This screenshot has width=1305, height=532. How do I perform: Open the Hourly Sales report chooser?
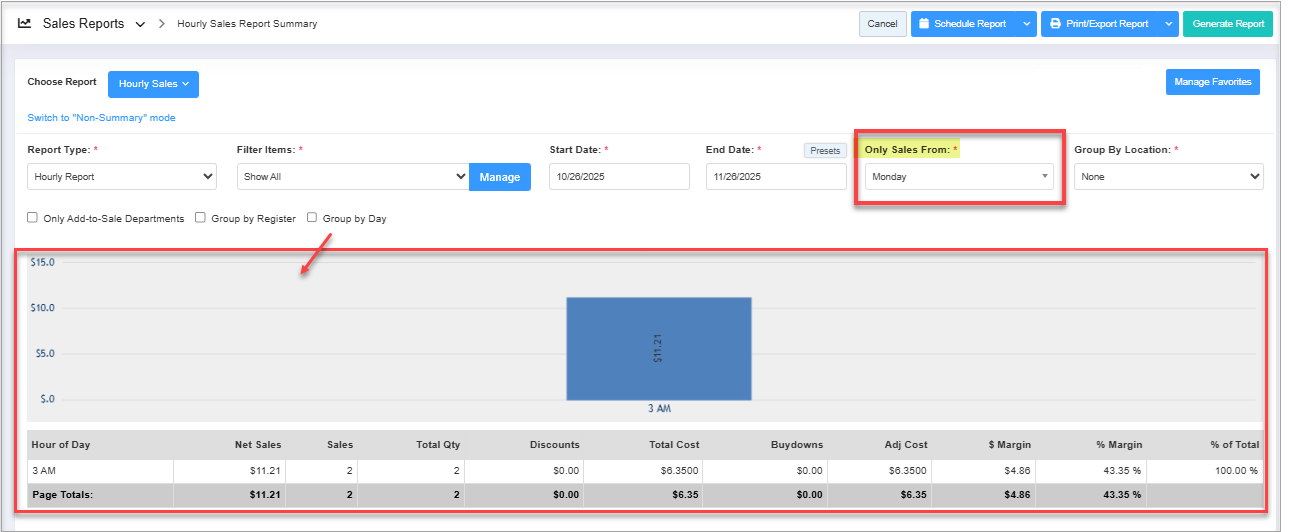coord(153,84)
